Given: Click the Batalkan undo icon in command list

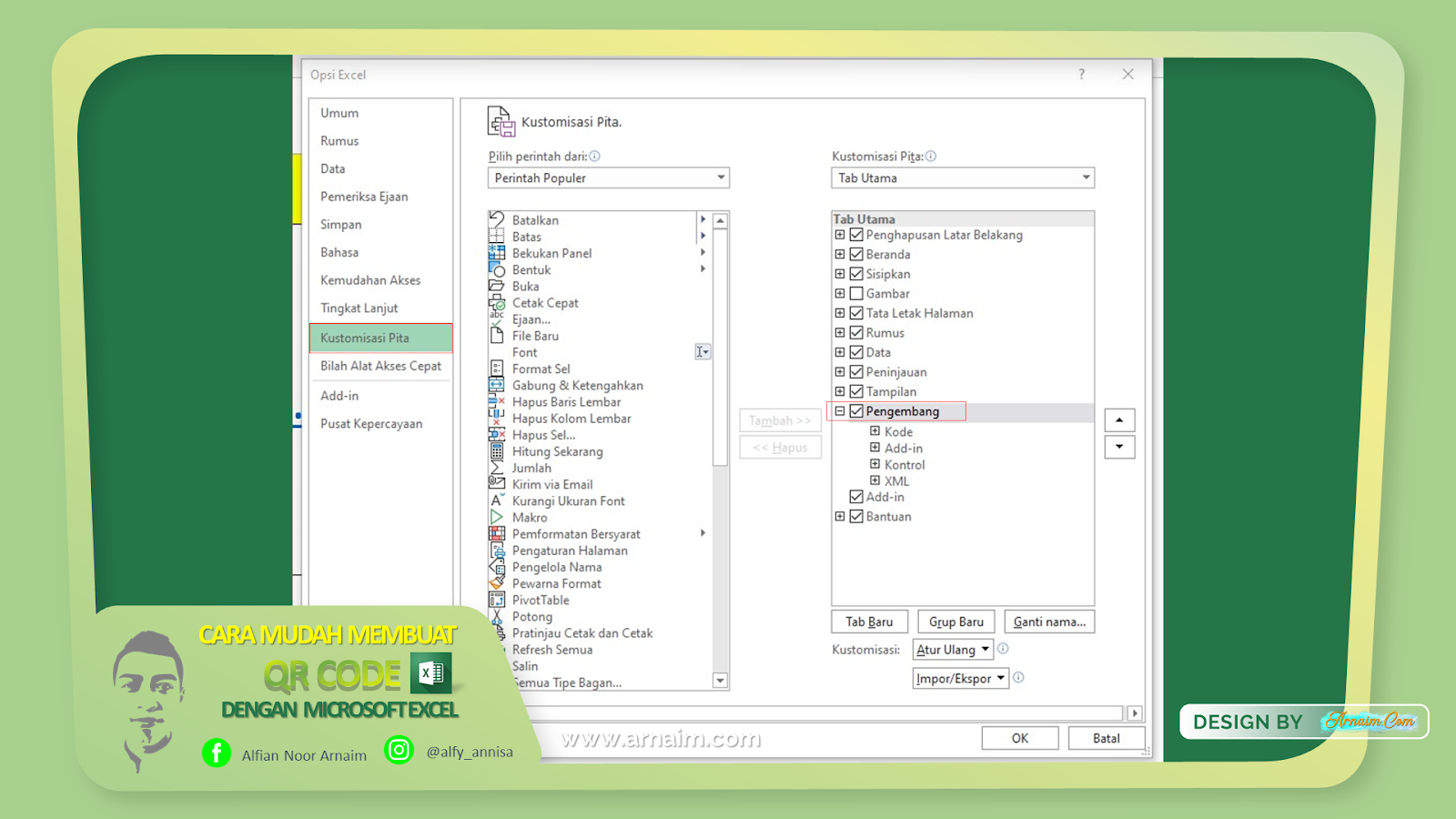Looking at the screenshot, I should 497,219.
